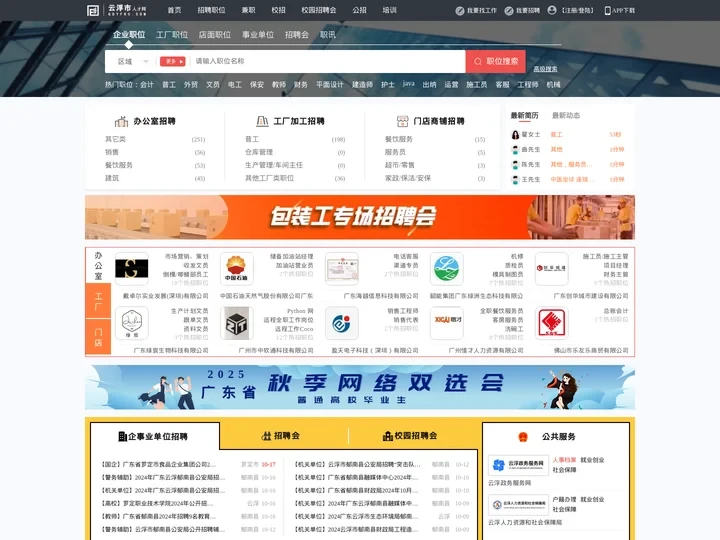
Task: Click the search magnifier icon
Action: pyautogui.click(x=478, y=62)
